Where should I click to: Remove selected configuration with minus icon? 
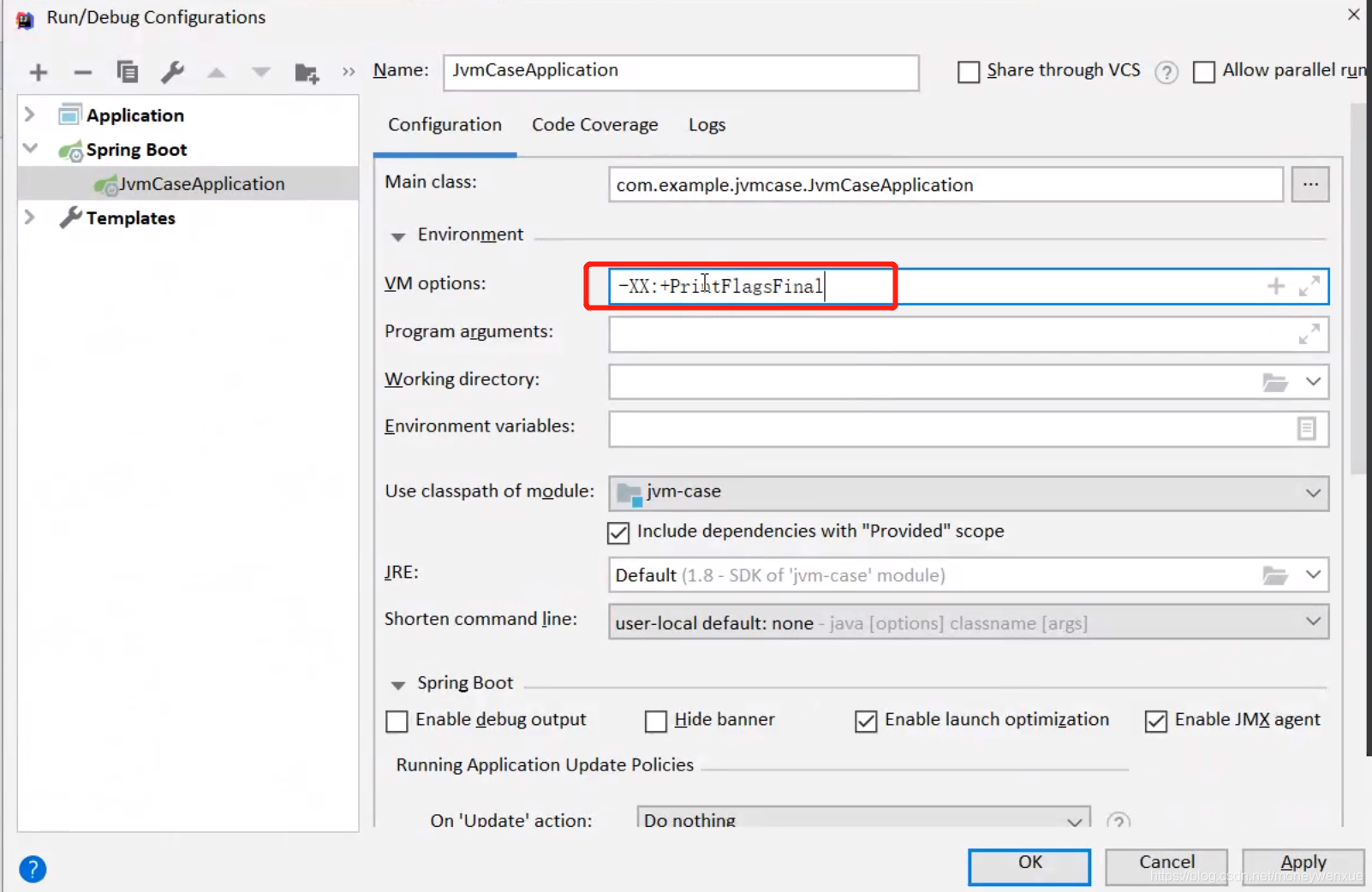[x=83, y=73]
